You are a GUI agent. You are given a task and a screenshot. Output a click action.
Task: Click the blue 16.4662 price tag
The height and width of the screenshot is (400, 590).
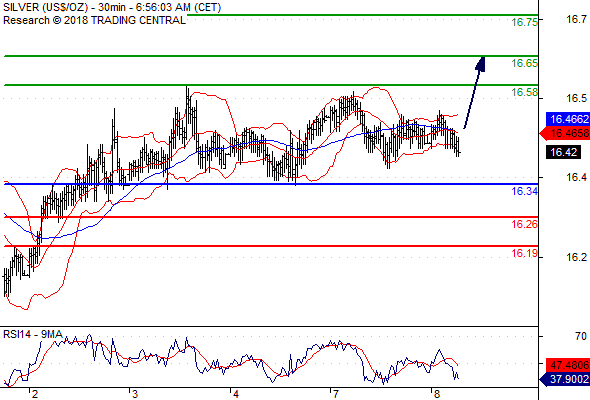pos(568,119)
